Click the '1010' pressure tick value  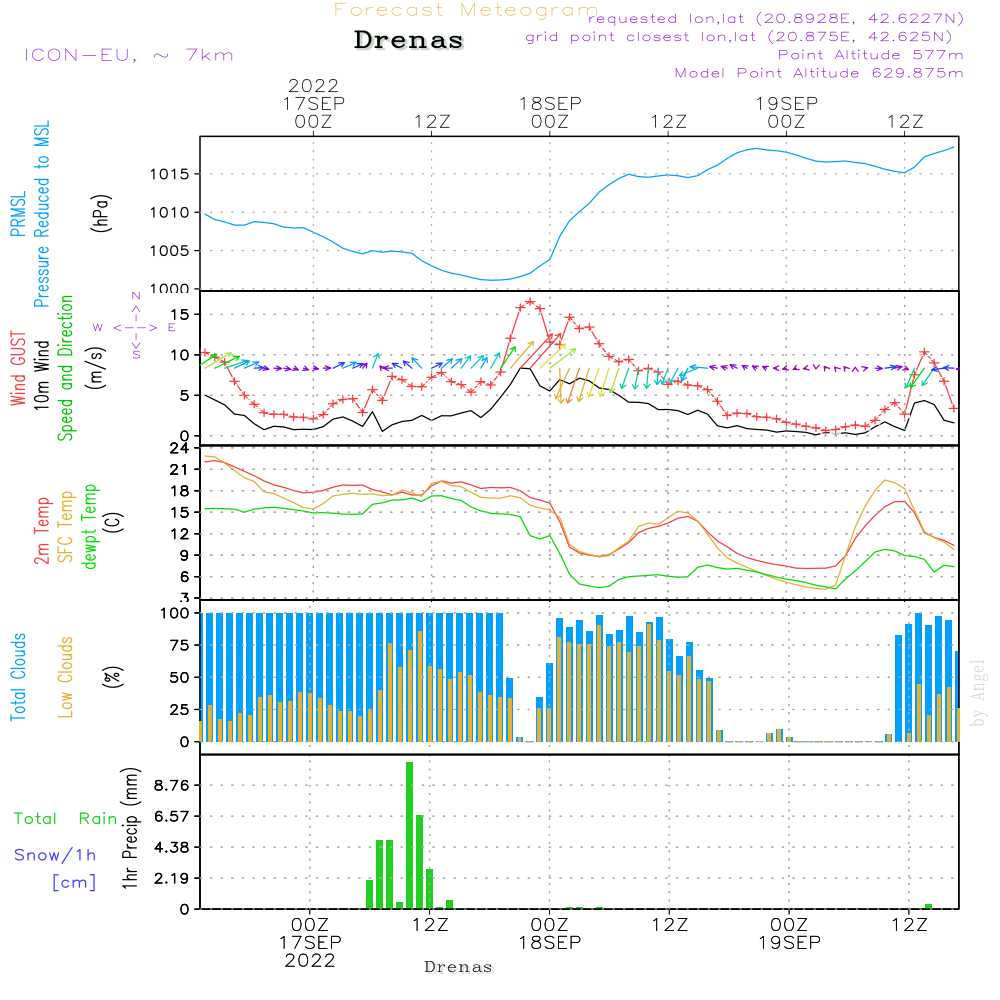(170, 212)
